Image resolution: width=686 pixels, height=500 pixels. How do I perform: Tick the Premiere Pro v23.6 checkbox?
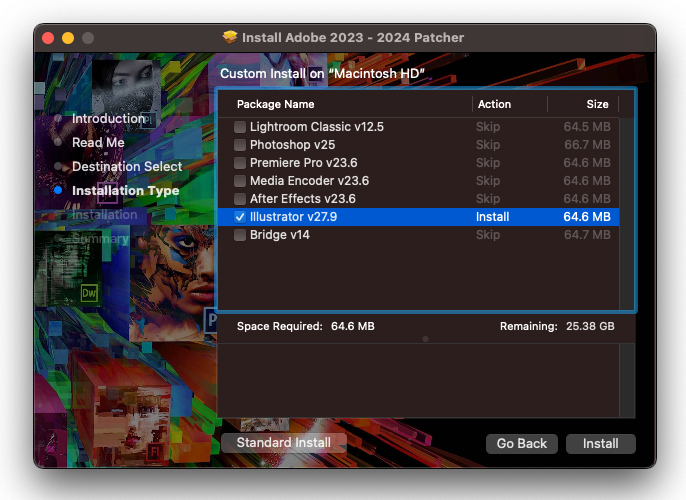240,163
